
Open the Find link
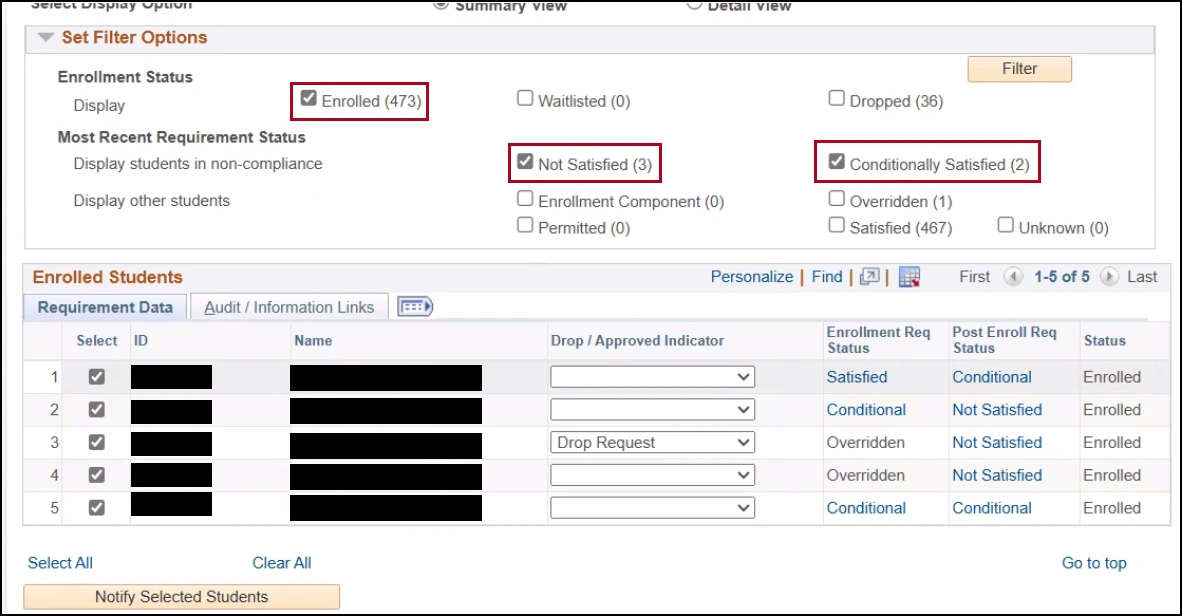(827, 277)
